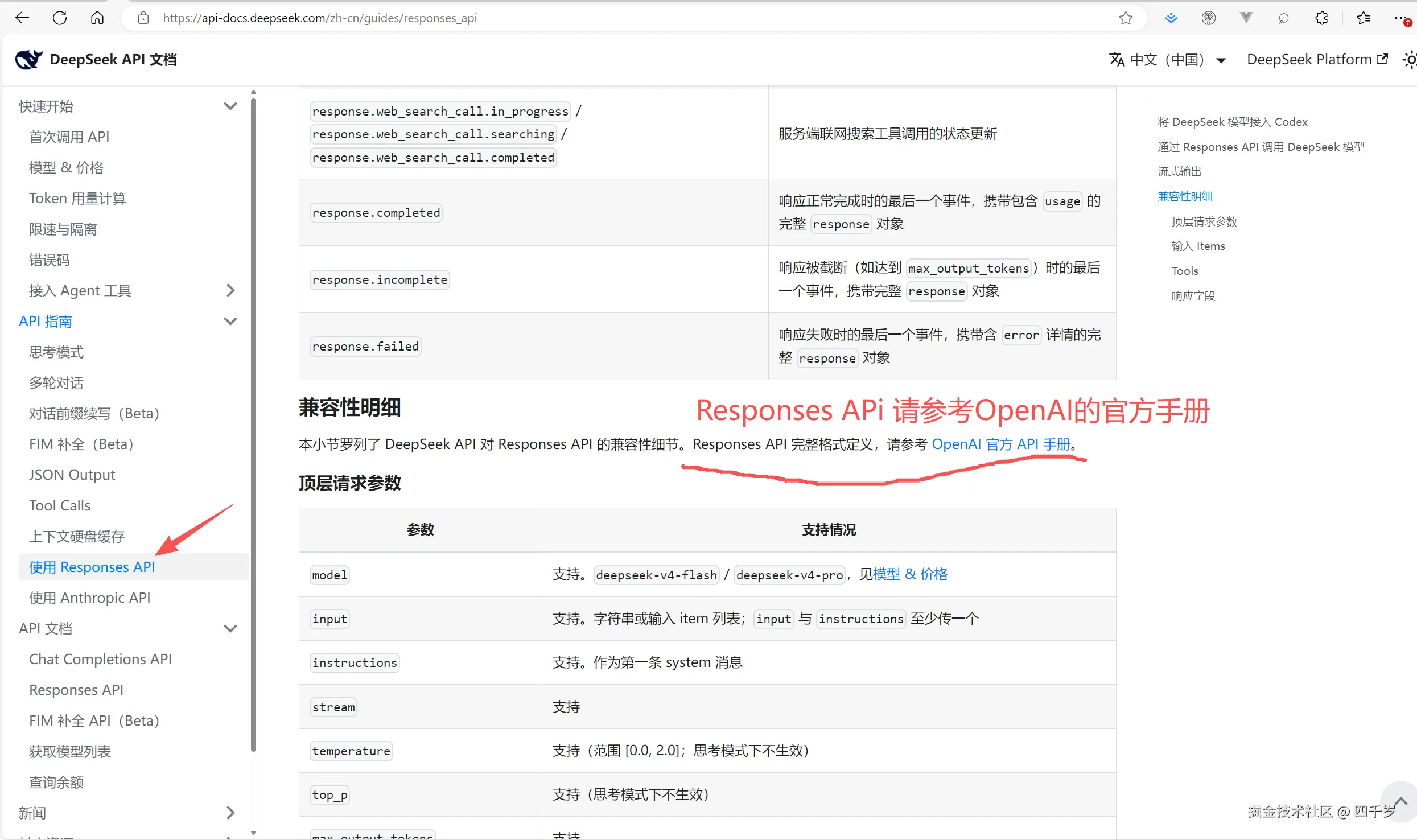Jump to 兼容性明细 in page outline

click(1185, 196)
